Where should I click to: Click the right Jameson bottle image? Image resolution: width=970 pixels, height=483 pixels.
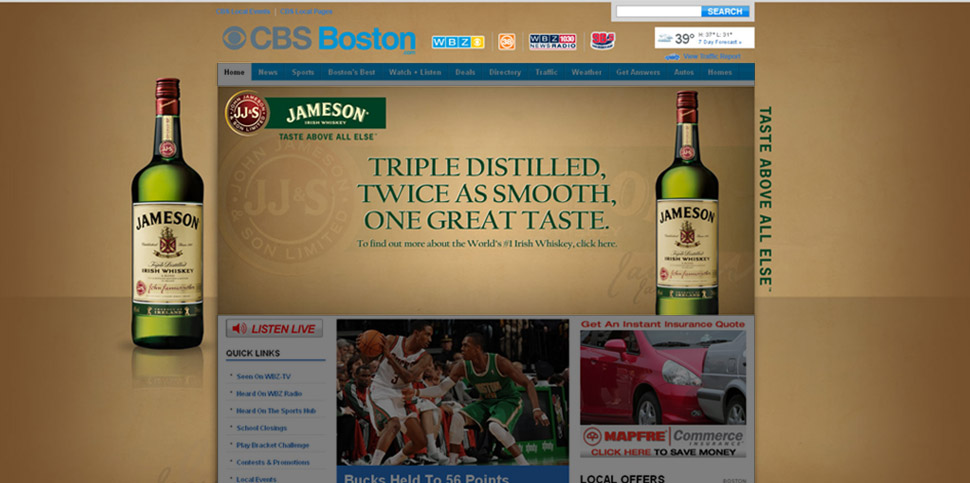[x=687, y=203]
